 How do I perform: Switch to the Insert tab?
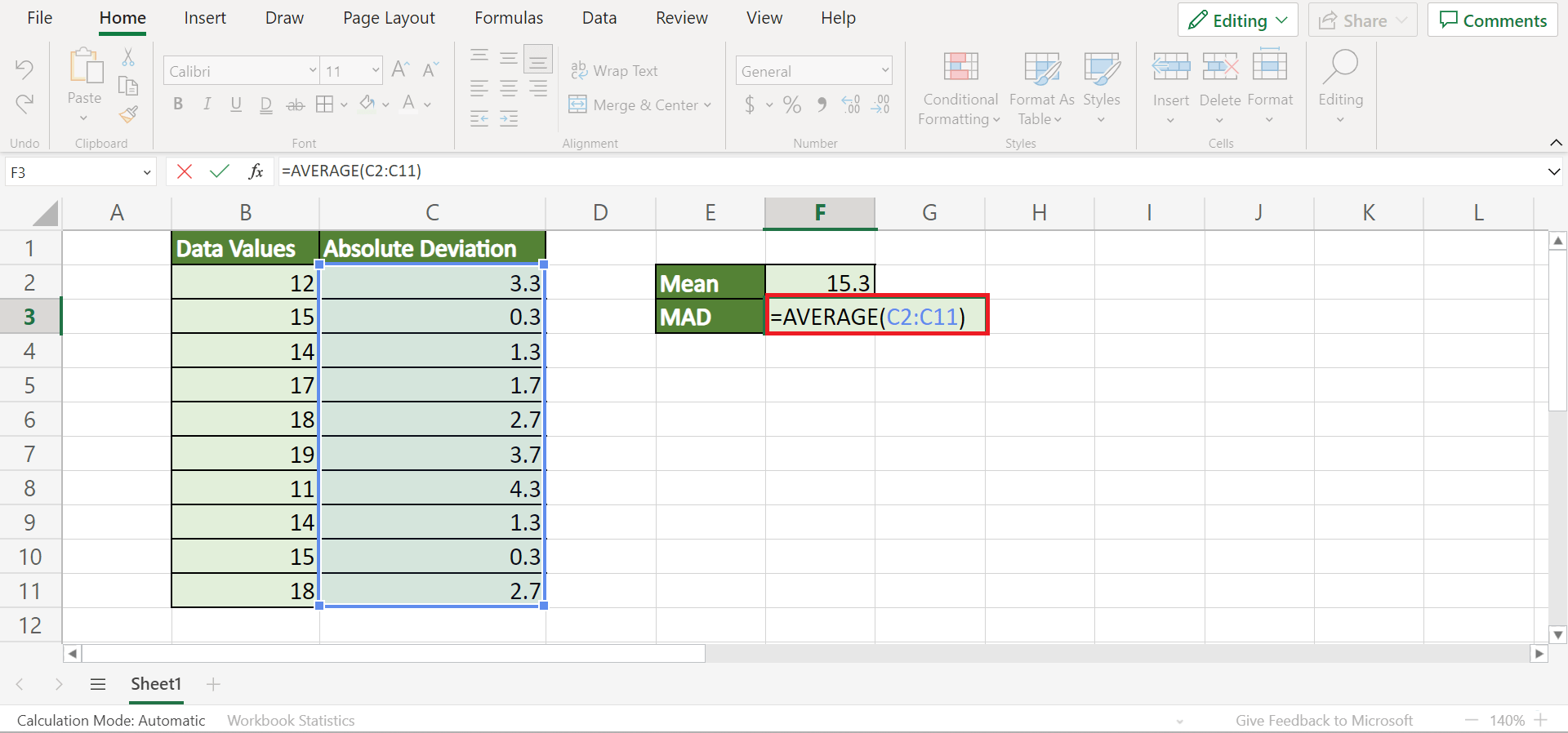205,18
